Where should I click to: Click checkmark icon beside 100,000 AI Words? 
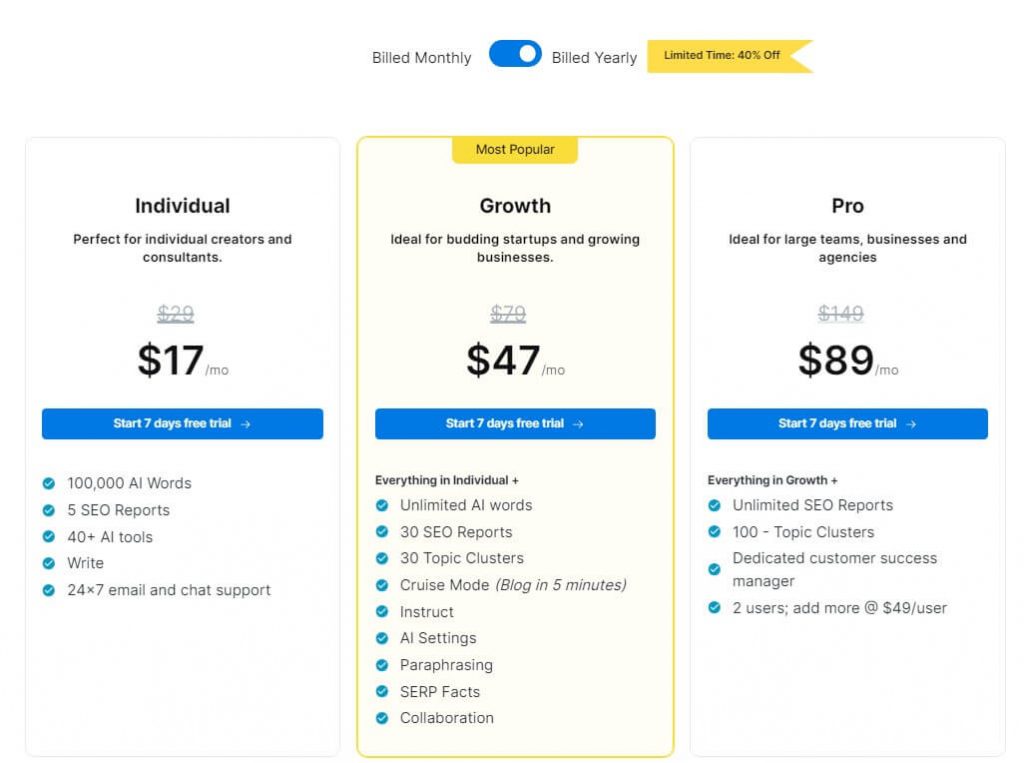pos(49,483)
